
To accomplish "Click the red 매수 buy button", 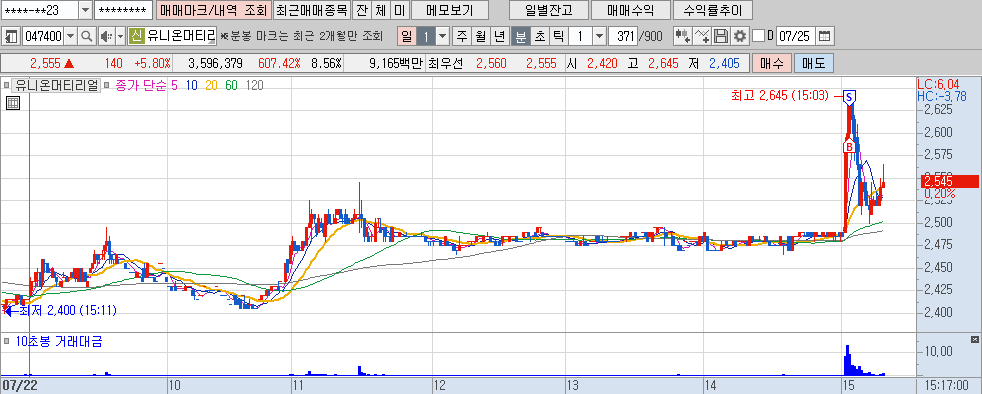I will [x=772, y=63].
